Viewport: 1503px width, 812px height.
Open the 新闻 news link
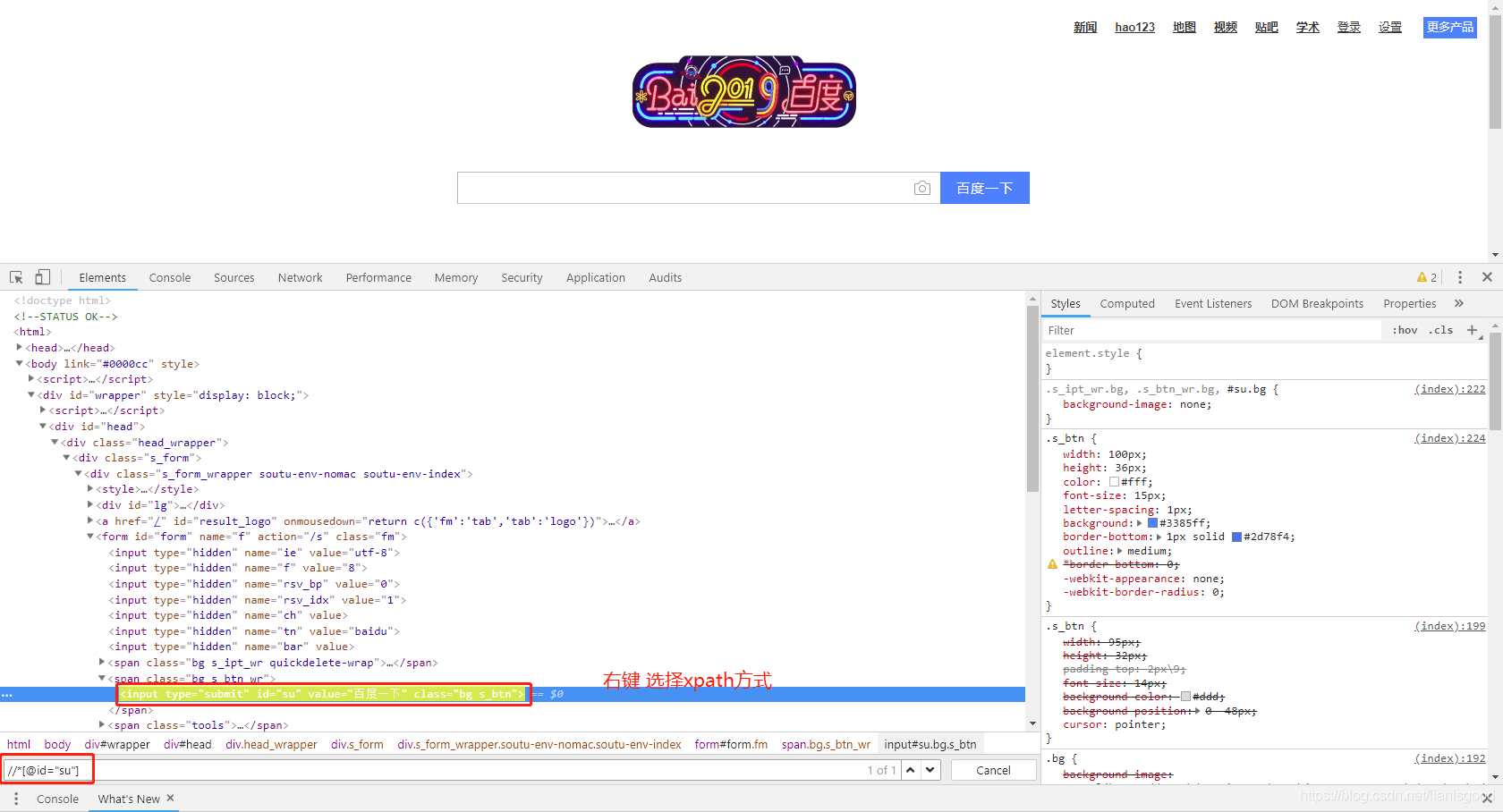pyautogui.click(x=1085, y=27)
